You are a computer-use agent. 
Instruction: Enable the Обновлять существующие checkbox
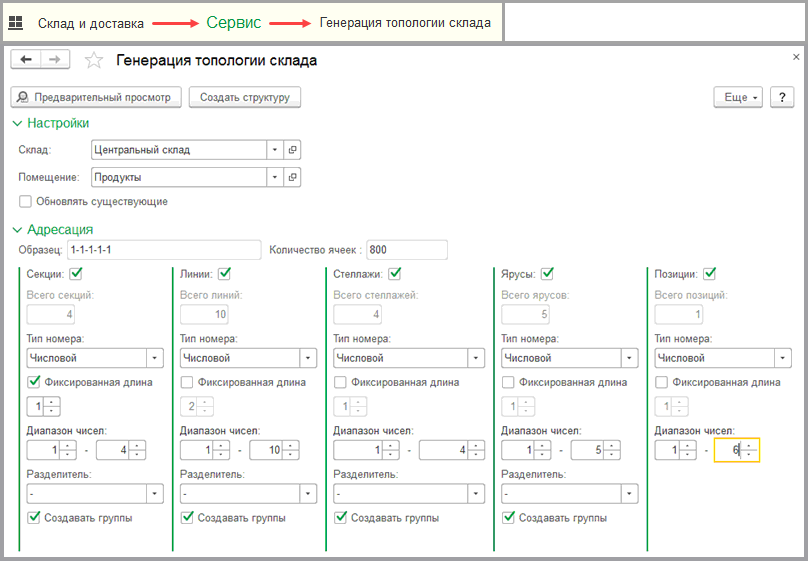pyautogui.click(x=26, y=201)
